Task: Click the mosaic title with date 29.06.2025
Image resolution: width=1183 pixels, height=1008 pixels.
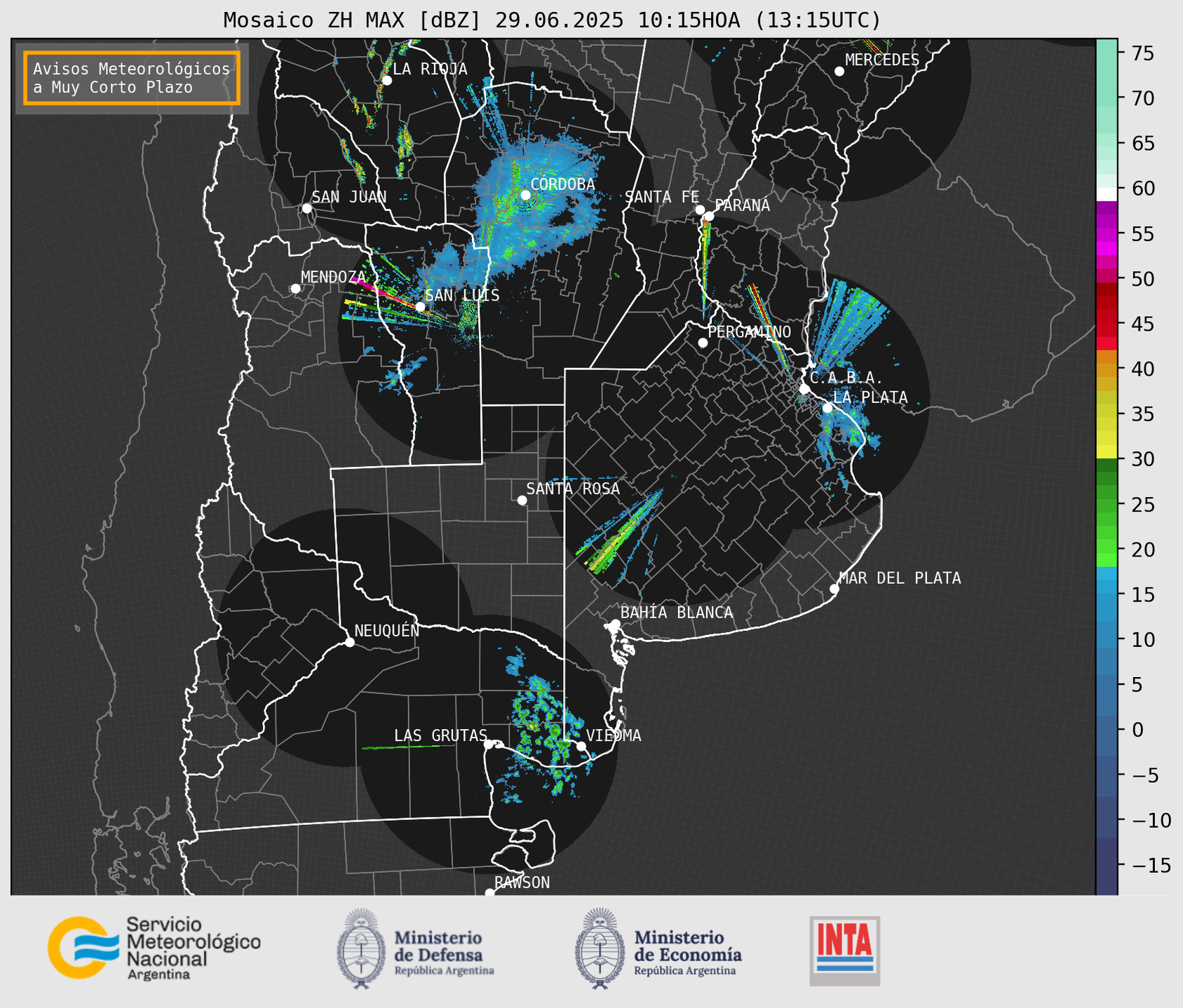Action: [552, 20]
